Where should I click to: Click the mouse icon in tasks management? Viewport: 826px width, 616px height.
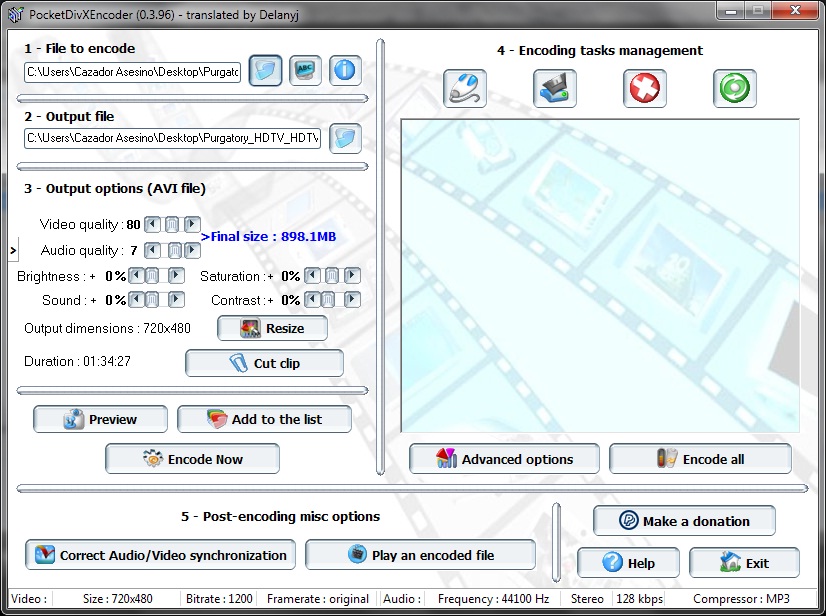coord(465,89)
